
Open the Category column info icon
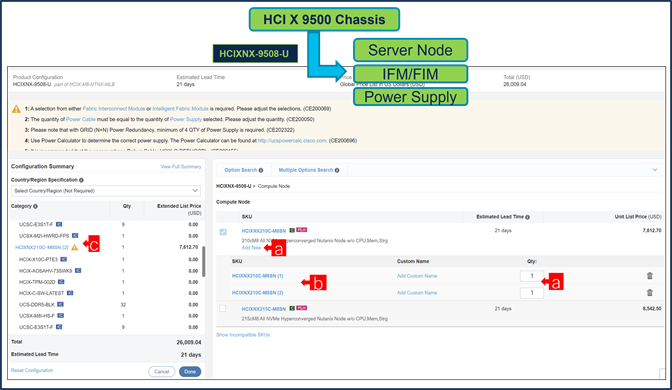pyautogui.click(x=36, y=206)
